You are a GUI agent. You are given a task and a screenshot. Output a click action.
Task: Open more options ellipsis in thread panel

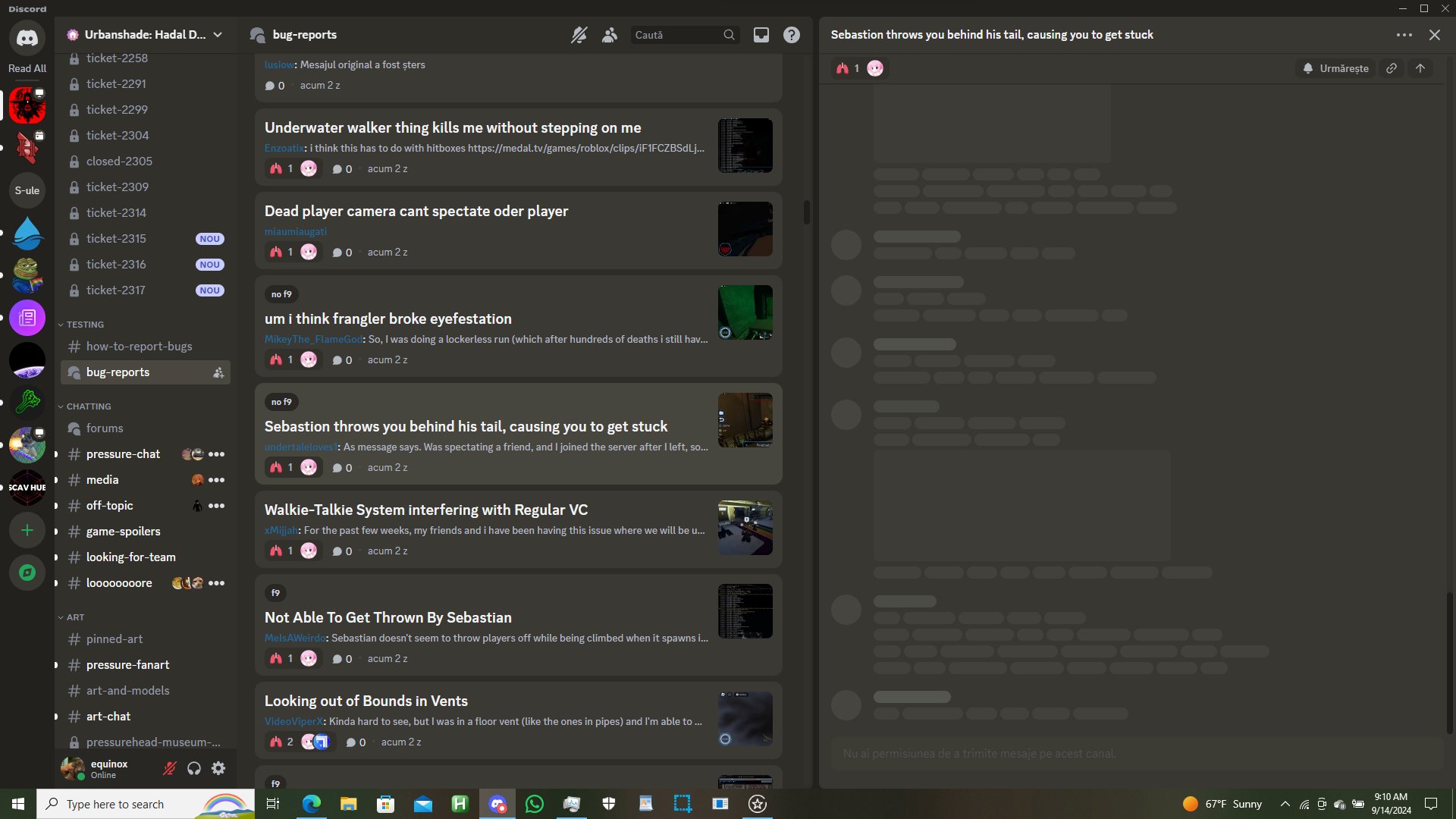(1404, 35)
